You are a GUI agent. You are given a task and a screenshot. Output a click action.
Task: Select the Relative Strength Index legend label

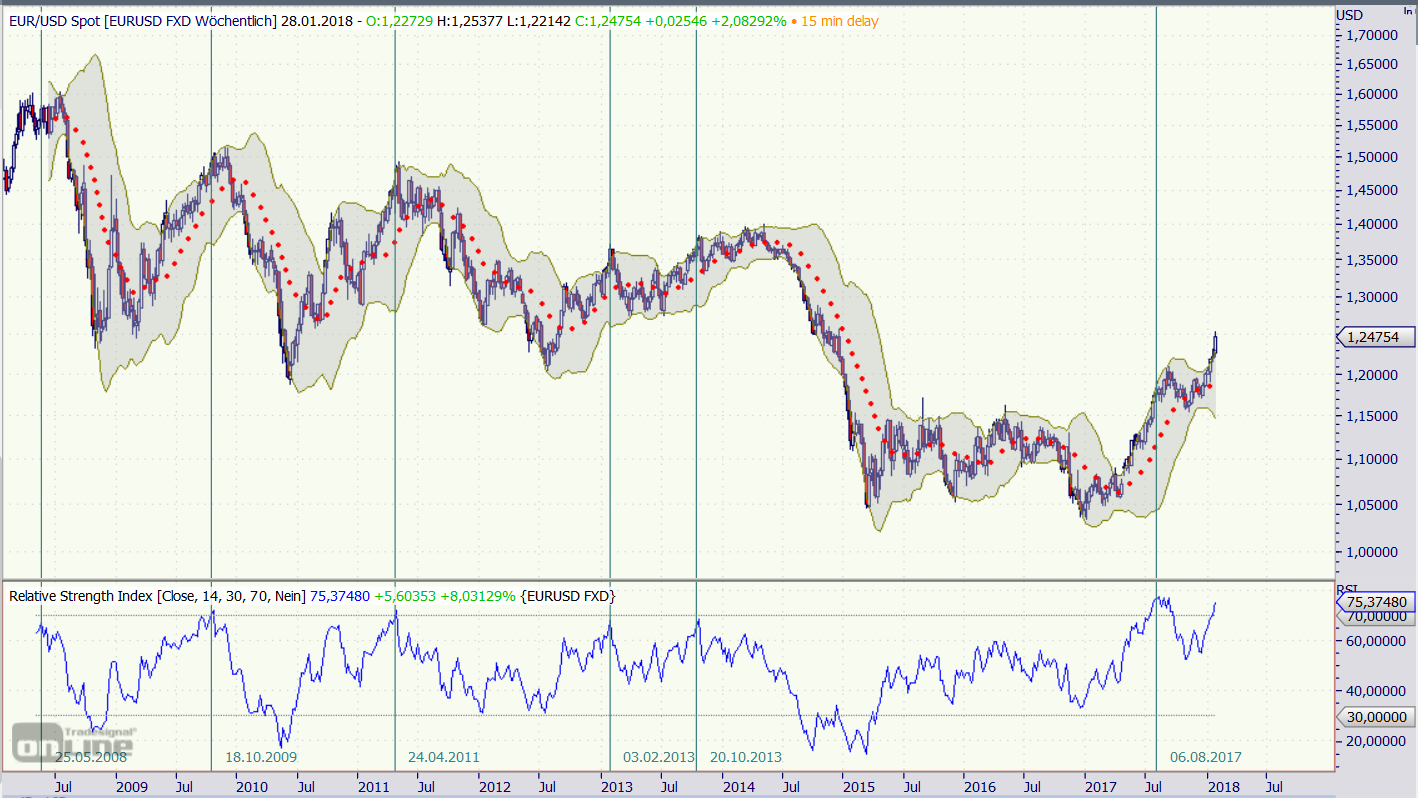tap(157, 595)
